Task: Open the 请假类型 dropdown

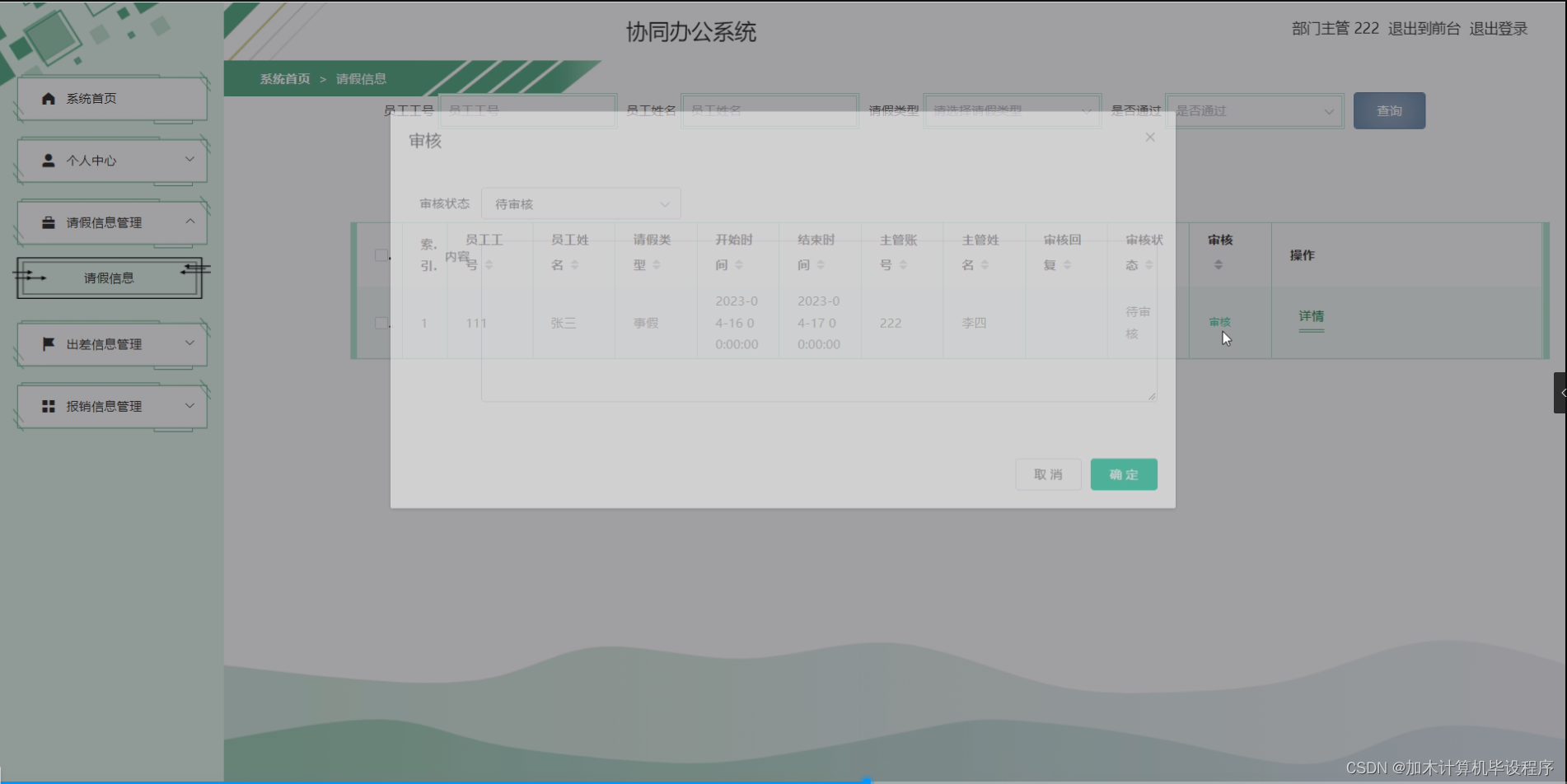Action: 1012,110
